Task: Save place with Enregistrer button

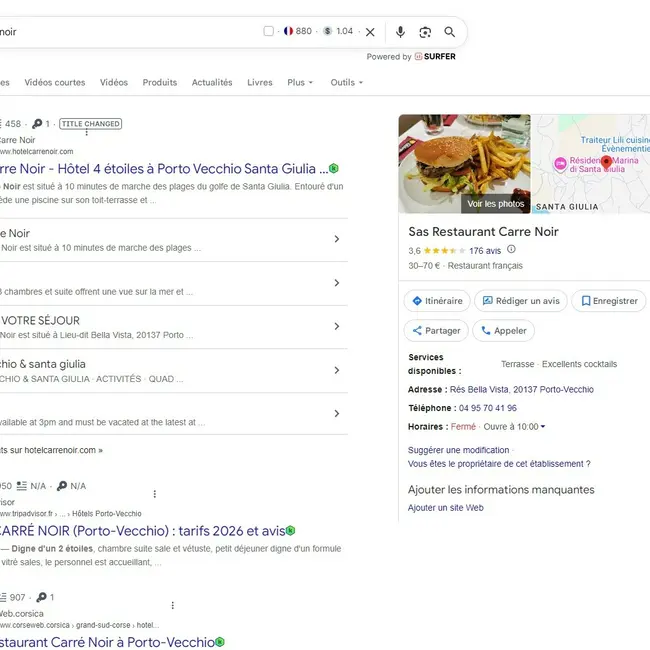Action: (x=609, y=301)
